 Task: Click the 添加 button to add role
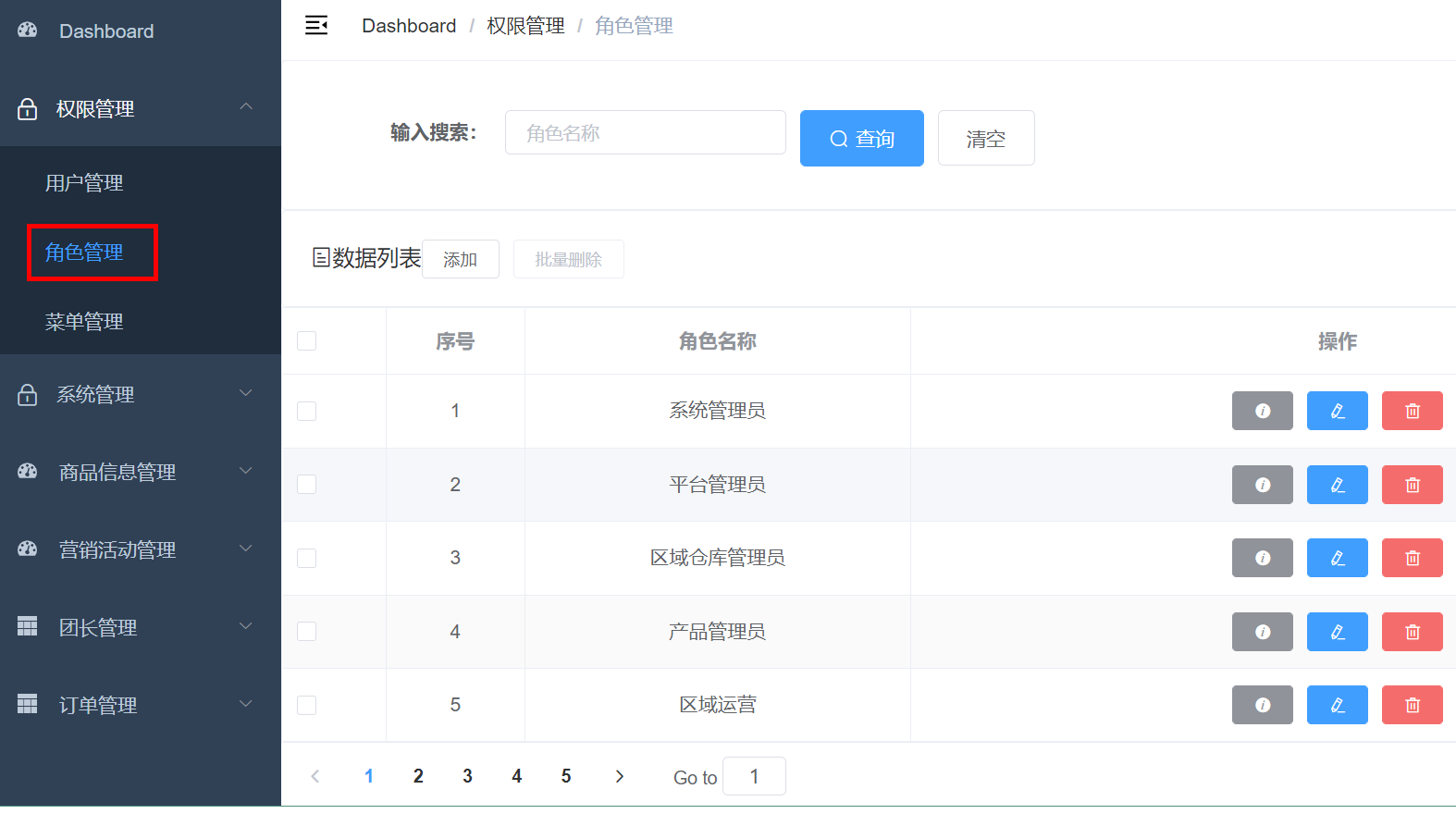[x=460, y=260]
